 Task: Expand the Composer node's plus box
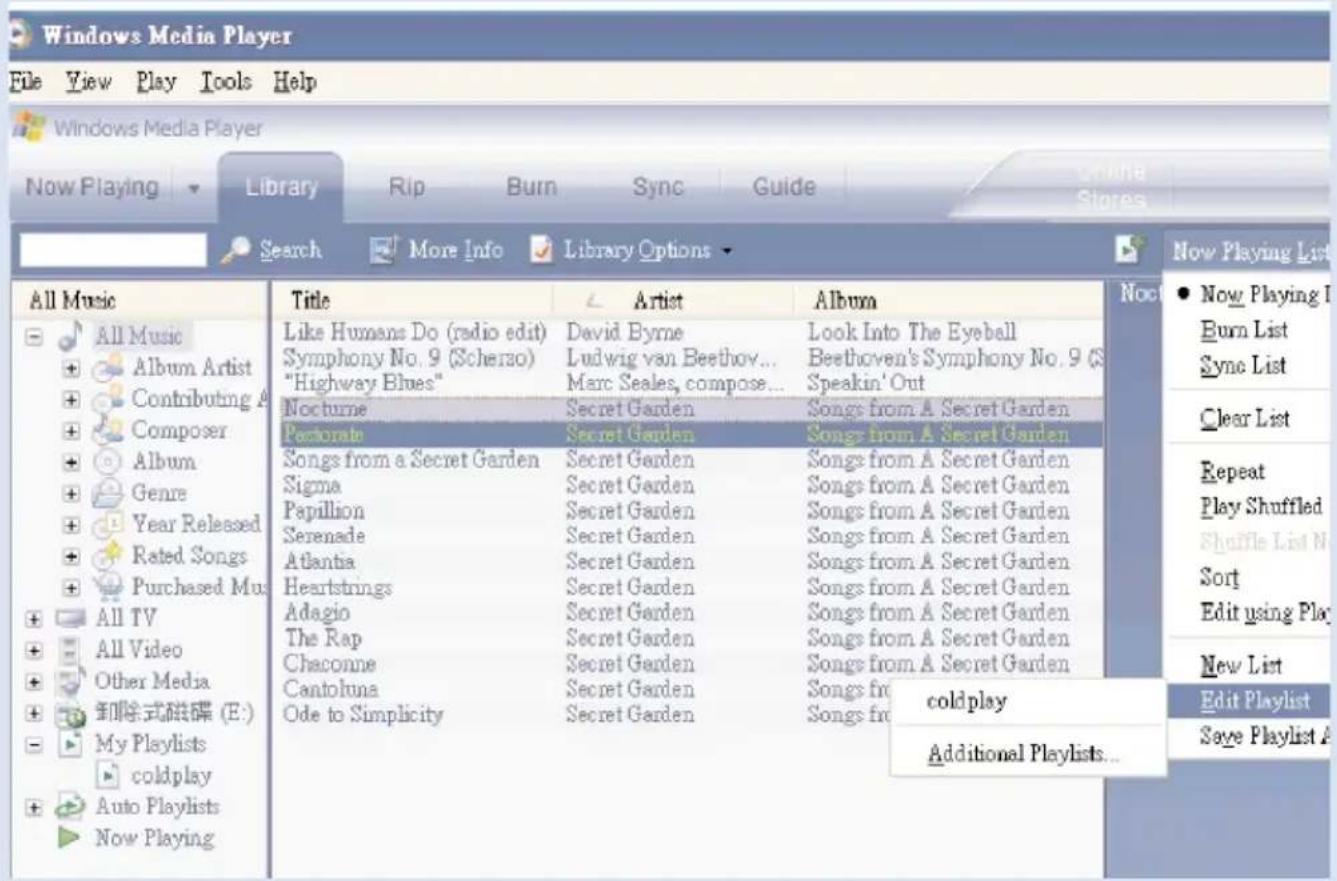71,431
